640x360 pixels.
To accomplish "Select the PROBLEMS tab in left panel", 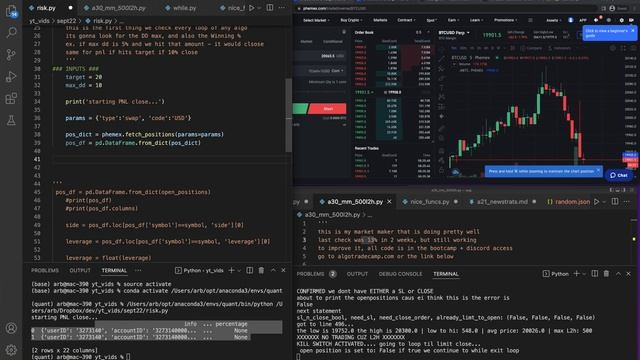I will (45, 270).
